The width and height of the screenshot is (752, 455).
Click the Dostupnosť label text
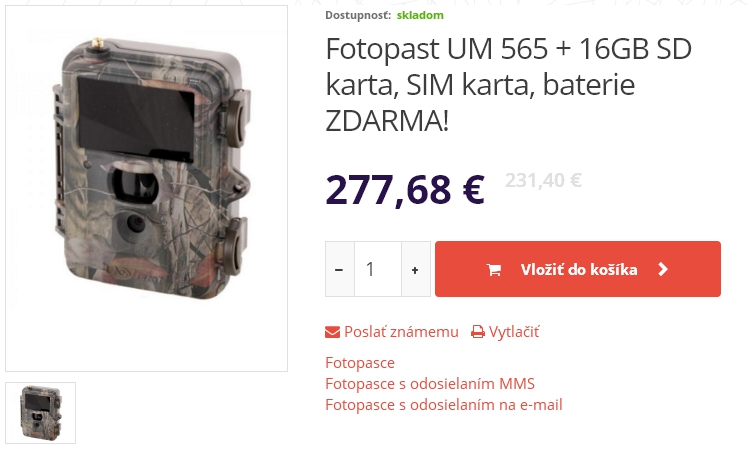pos(358,15)
